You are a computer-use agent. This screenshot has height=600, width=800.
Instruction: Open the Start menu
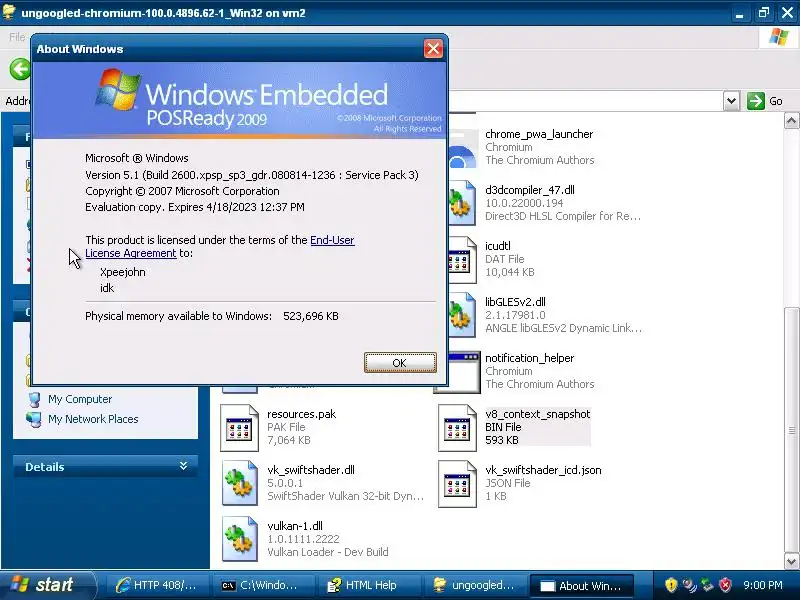coord(47,585)
